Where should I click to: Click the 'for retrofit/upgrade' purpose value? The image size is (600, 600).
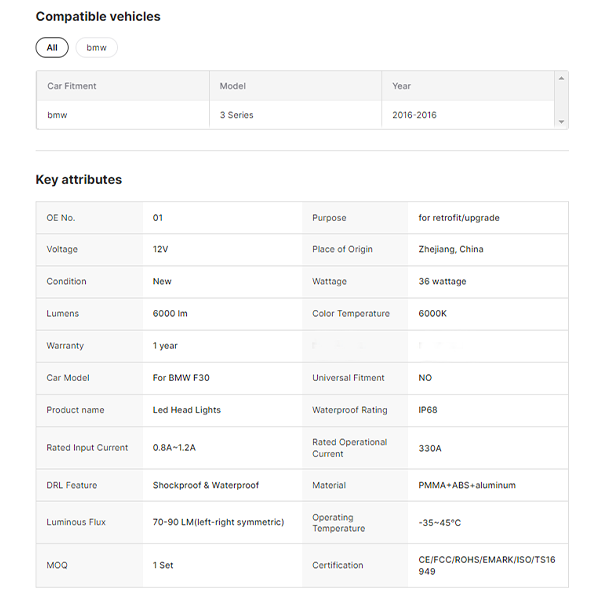pos(459,218)
